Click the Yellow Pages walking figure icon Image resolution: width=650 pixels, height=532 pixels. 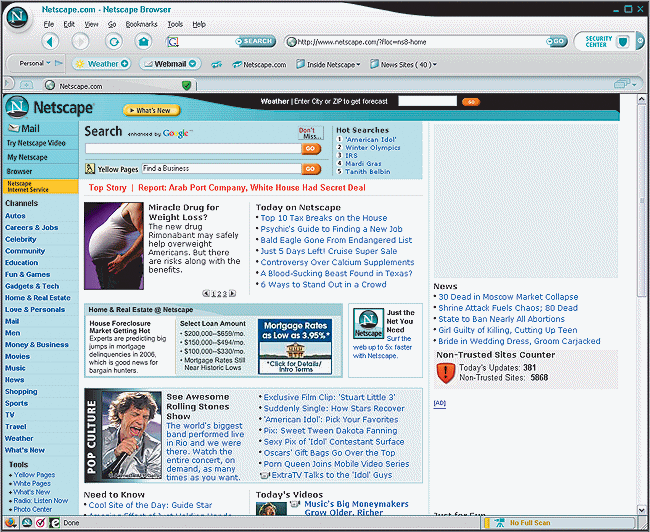click(x=90, y=168)
